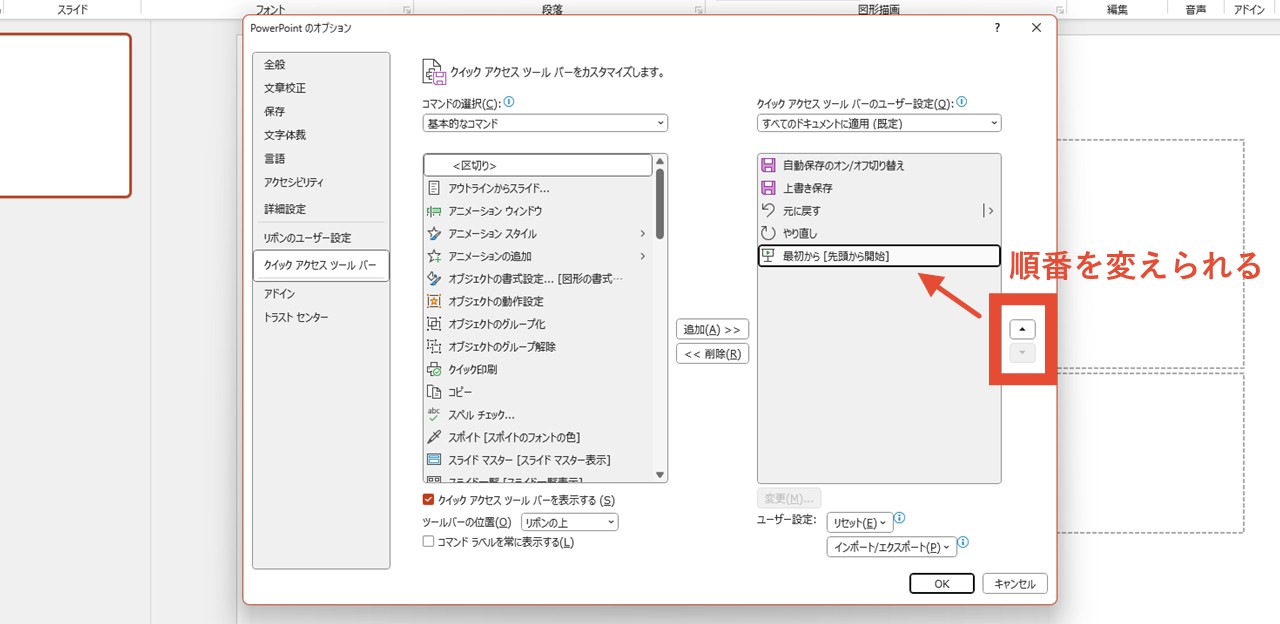Click the question mark help button
Screen dimensions: 1280x624
(x=997, y=28)
